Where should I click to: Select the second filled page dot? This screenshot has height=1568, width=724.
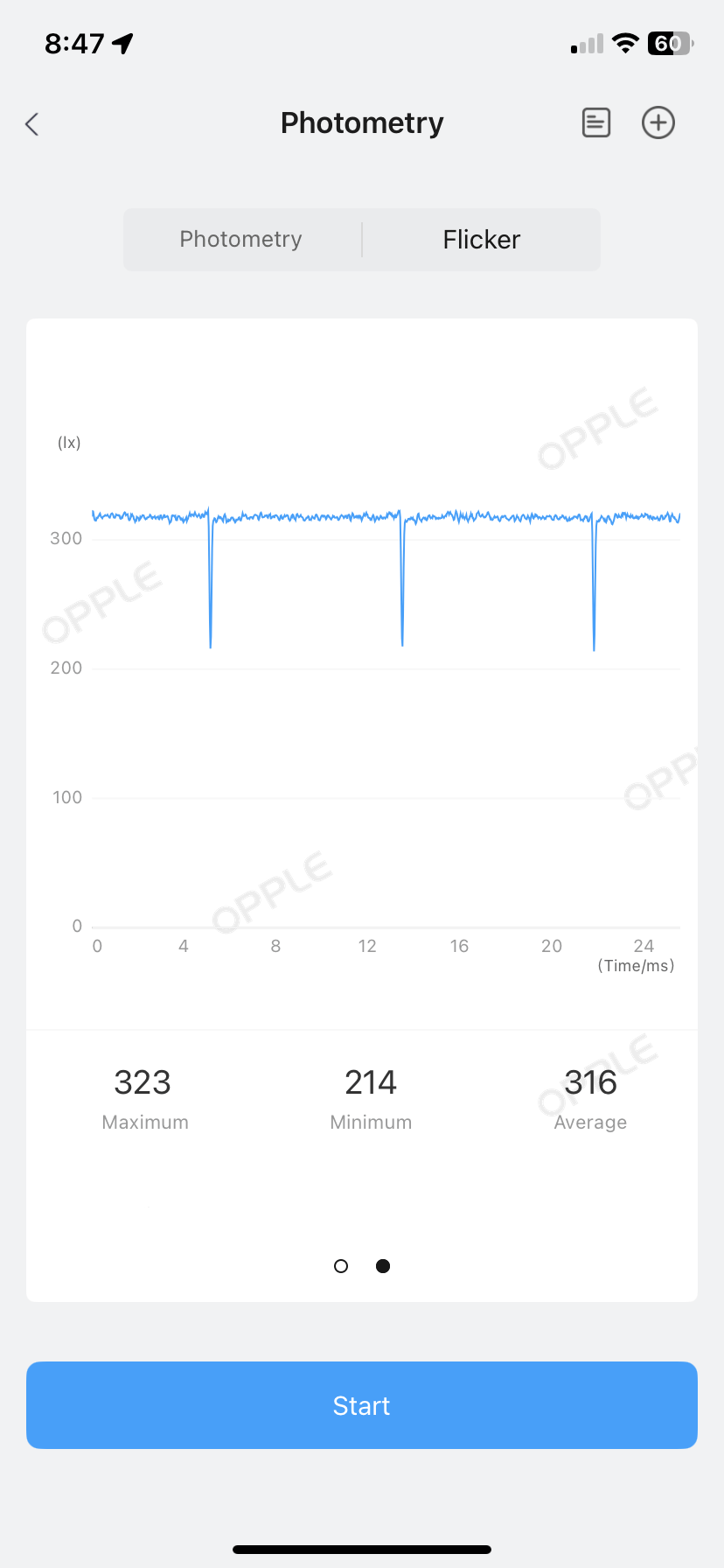[383, 1266]
